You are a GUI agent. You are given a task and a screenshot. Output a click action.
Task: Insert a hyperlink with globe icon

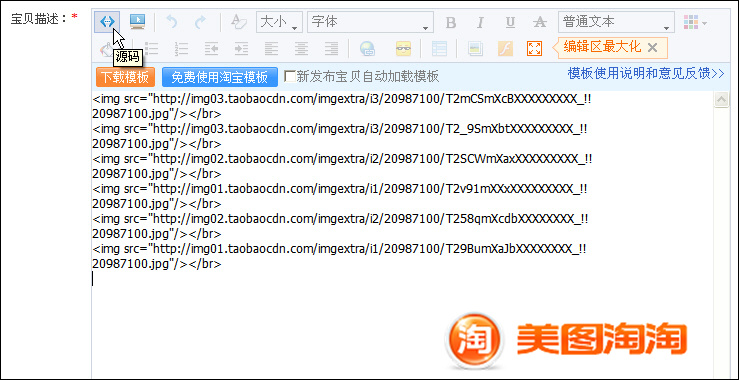coord(367,49)
